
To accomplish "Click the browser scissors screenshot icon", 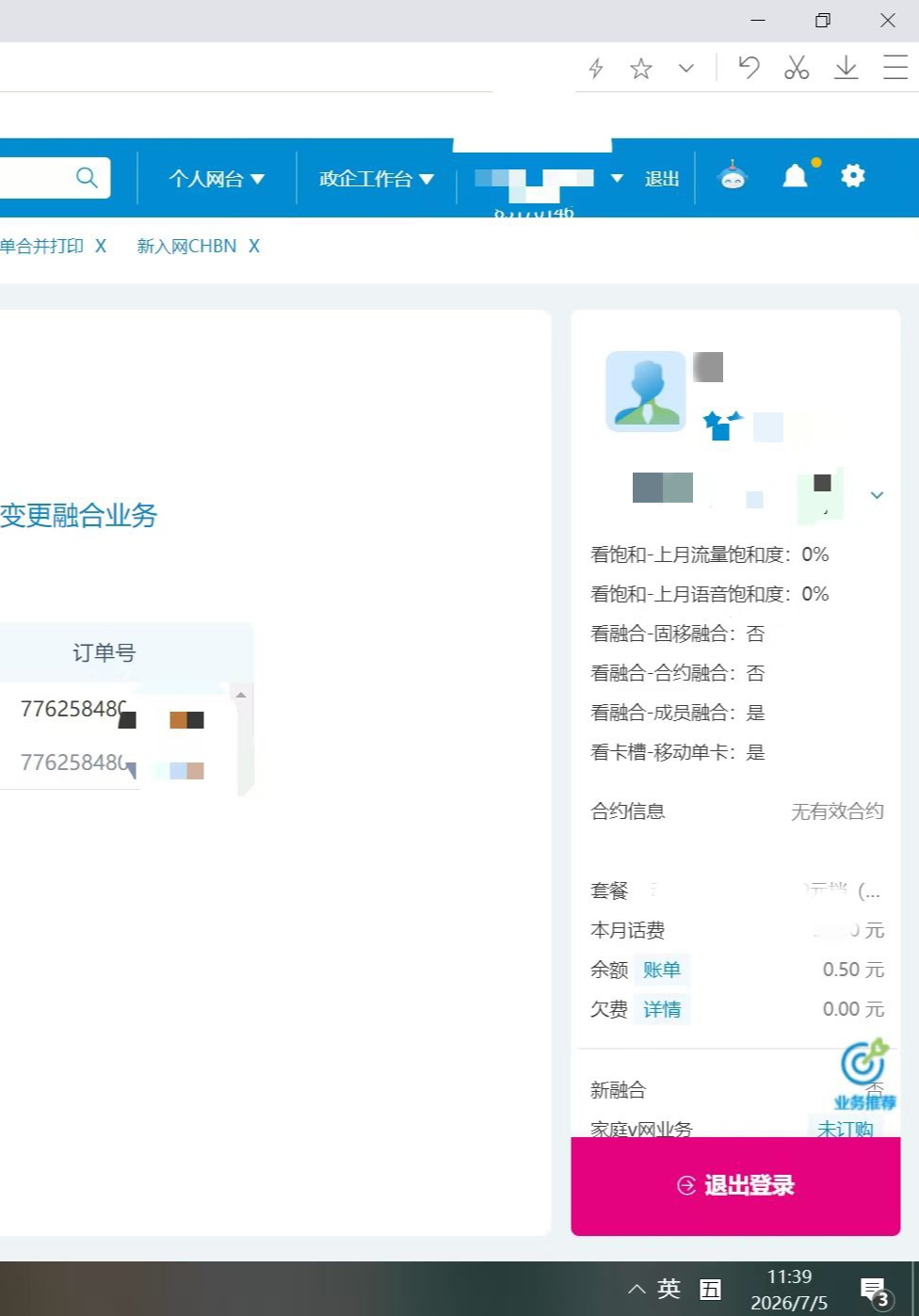I will [797, 68].
